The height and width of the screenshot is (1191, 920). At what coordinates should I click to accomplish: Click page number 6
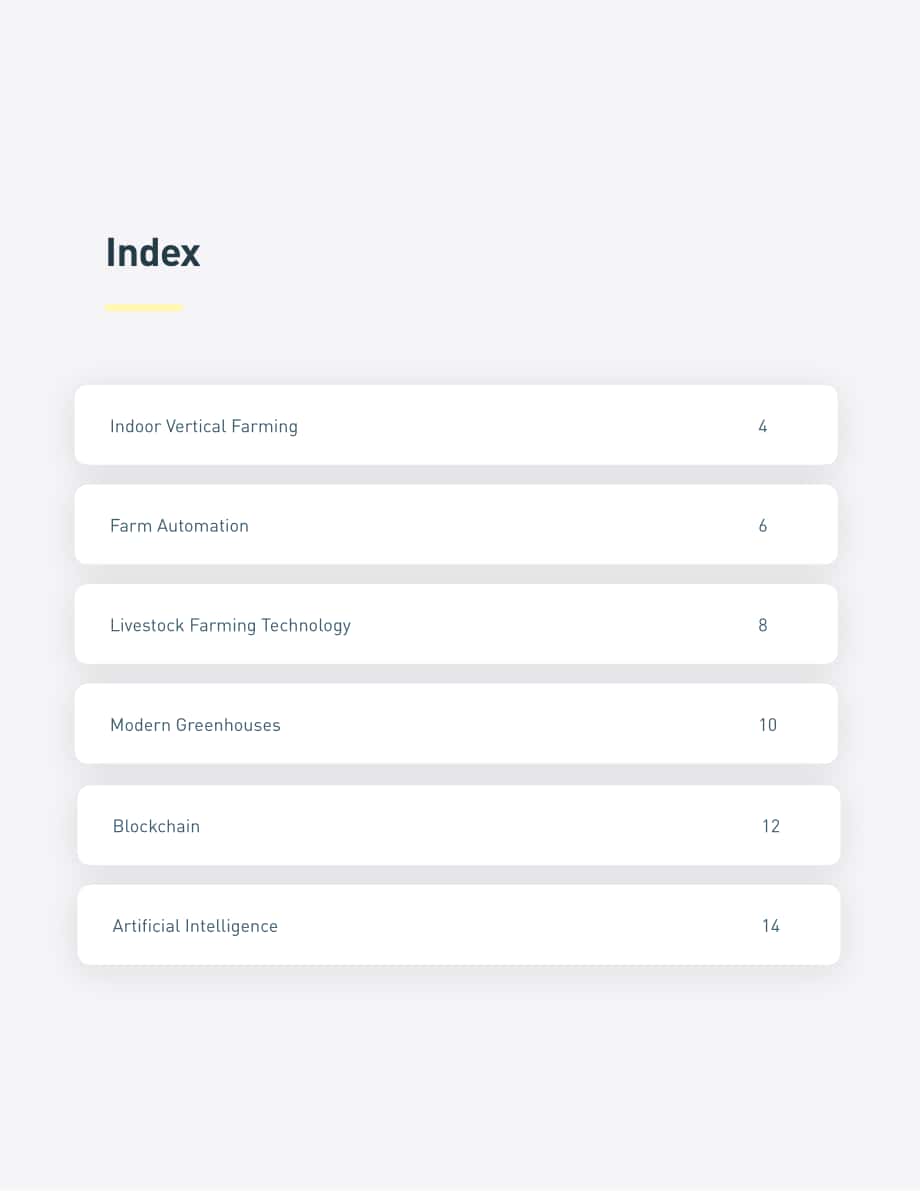click(763, 526)
